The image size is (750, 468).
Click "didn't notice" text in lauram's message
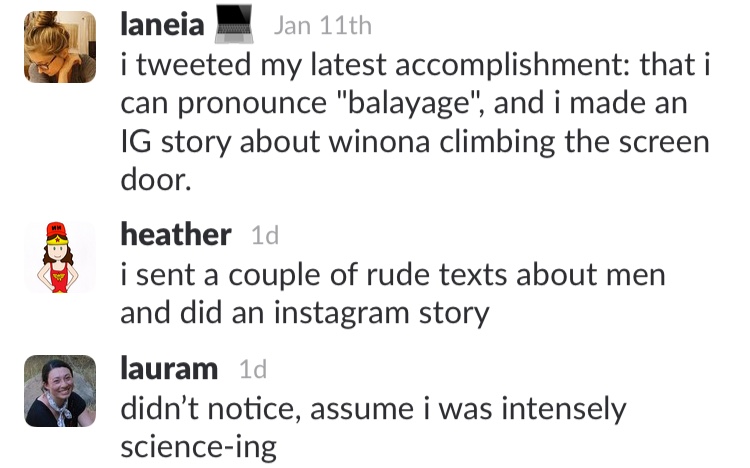pos(211,409)
